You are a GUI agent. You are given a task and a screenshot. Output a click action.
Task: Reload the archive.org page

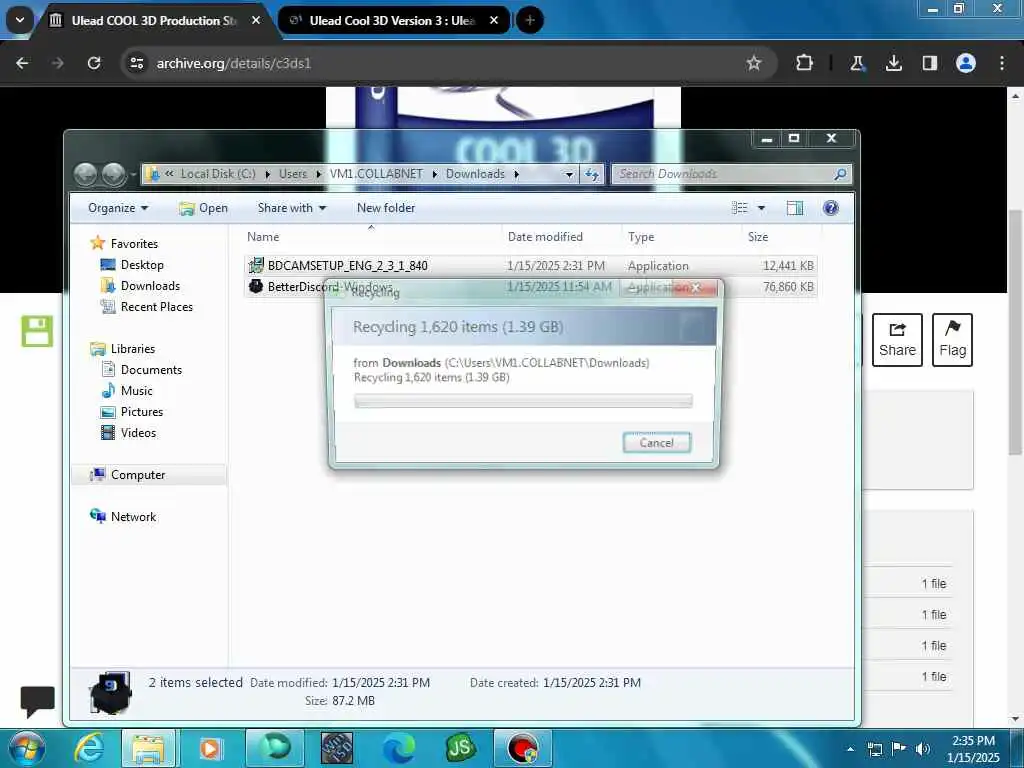click(94, 63)
